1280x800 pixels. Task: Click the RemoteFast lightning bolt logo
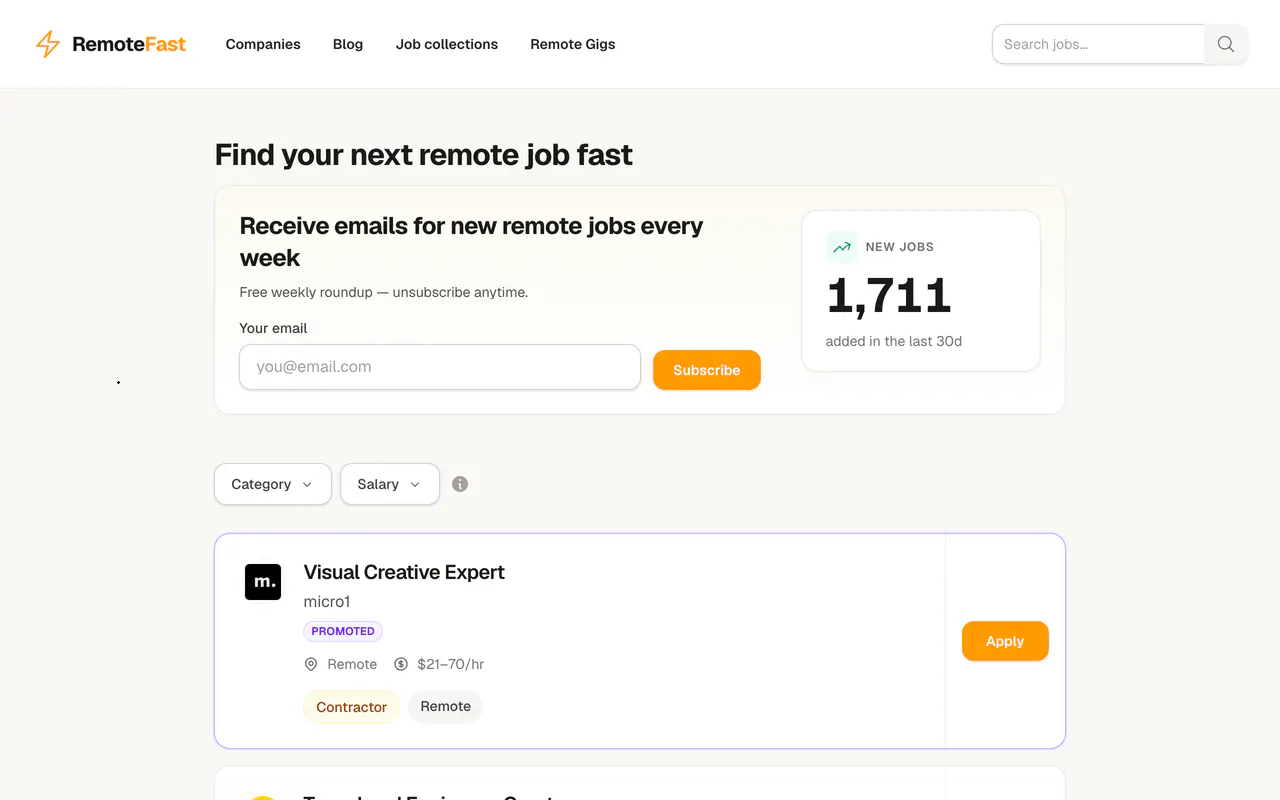47,44
